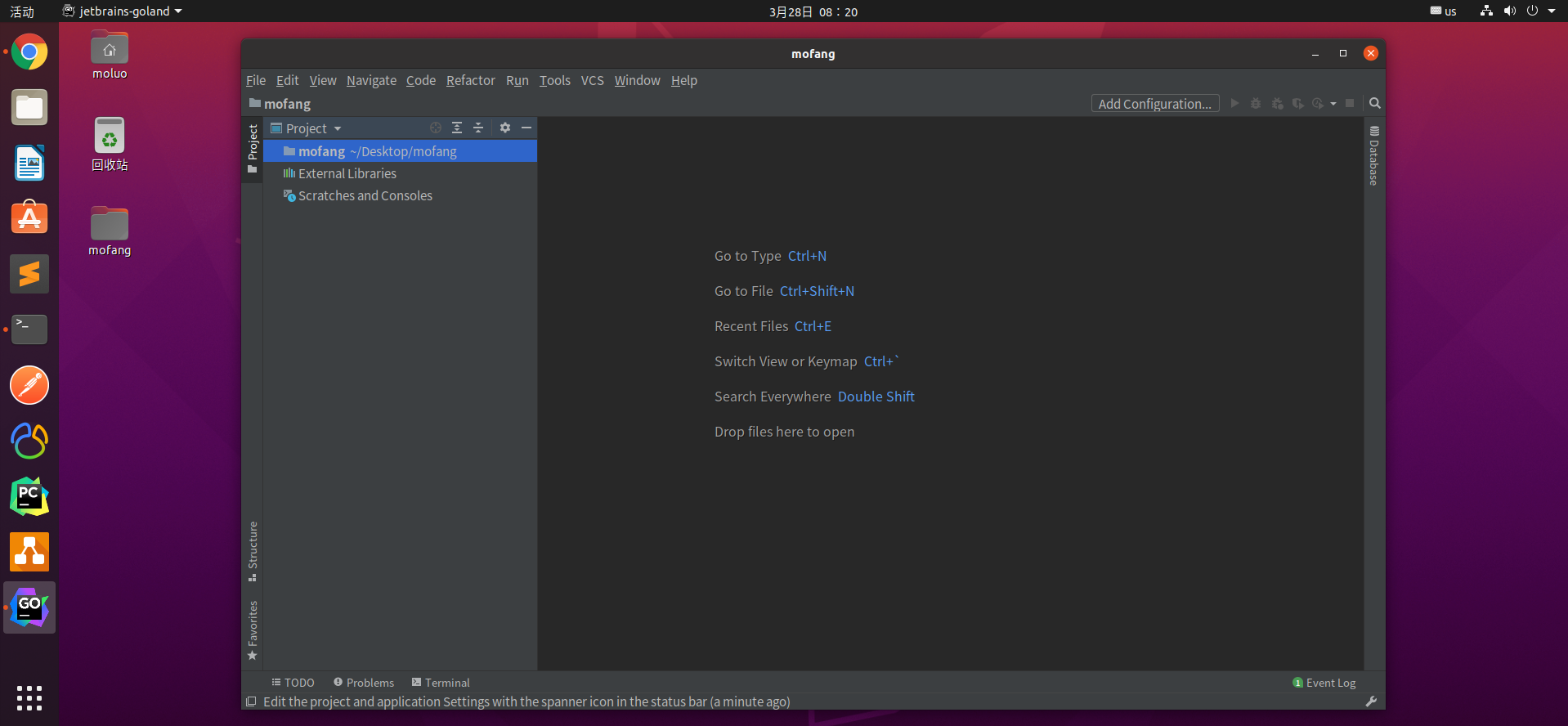Image resolution: width=1568 pixels, height=726 pixels.
Task: Open the Navigate menu
Action: tap(371, 80)
